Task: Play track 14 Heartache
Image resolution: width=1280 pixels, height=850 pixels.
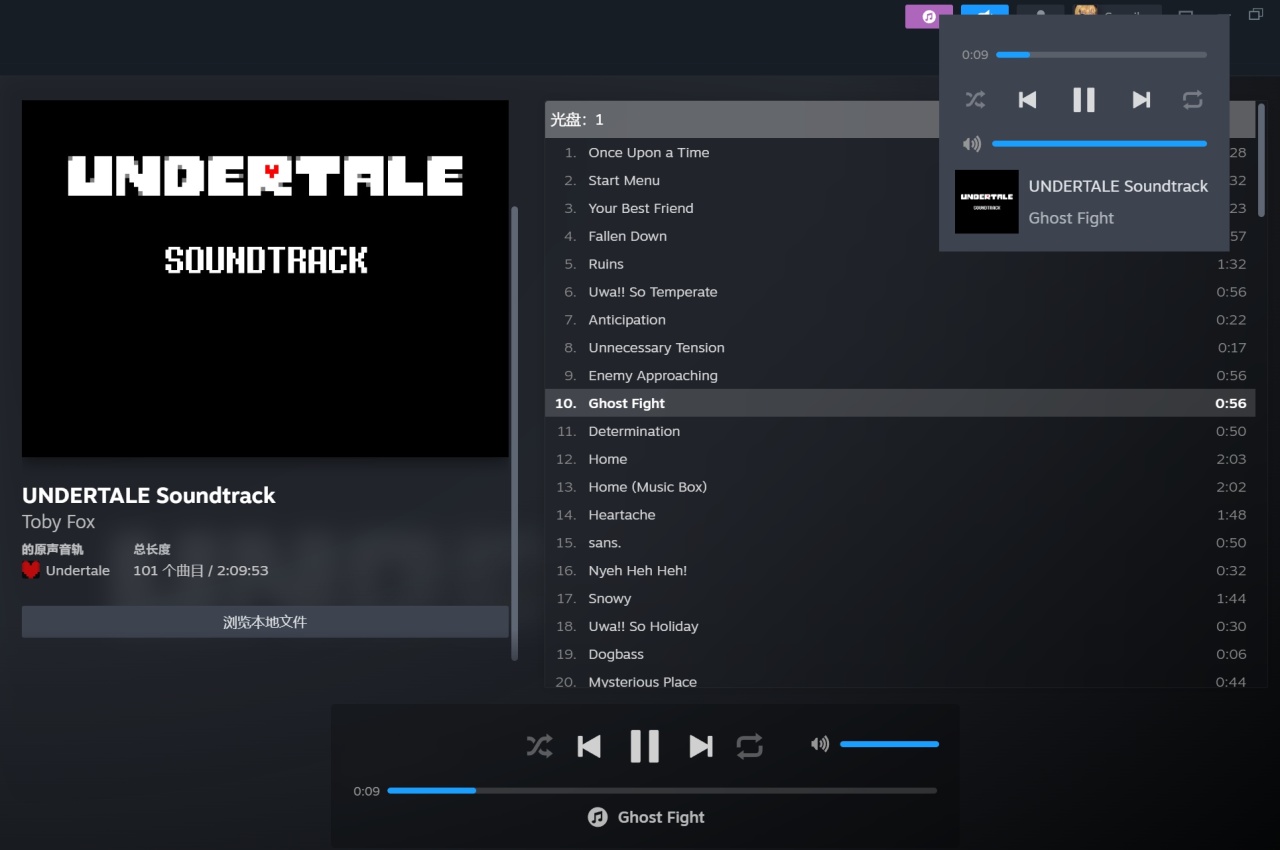Action: click(x=900, y=515)
